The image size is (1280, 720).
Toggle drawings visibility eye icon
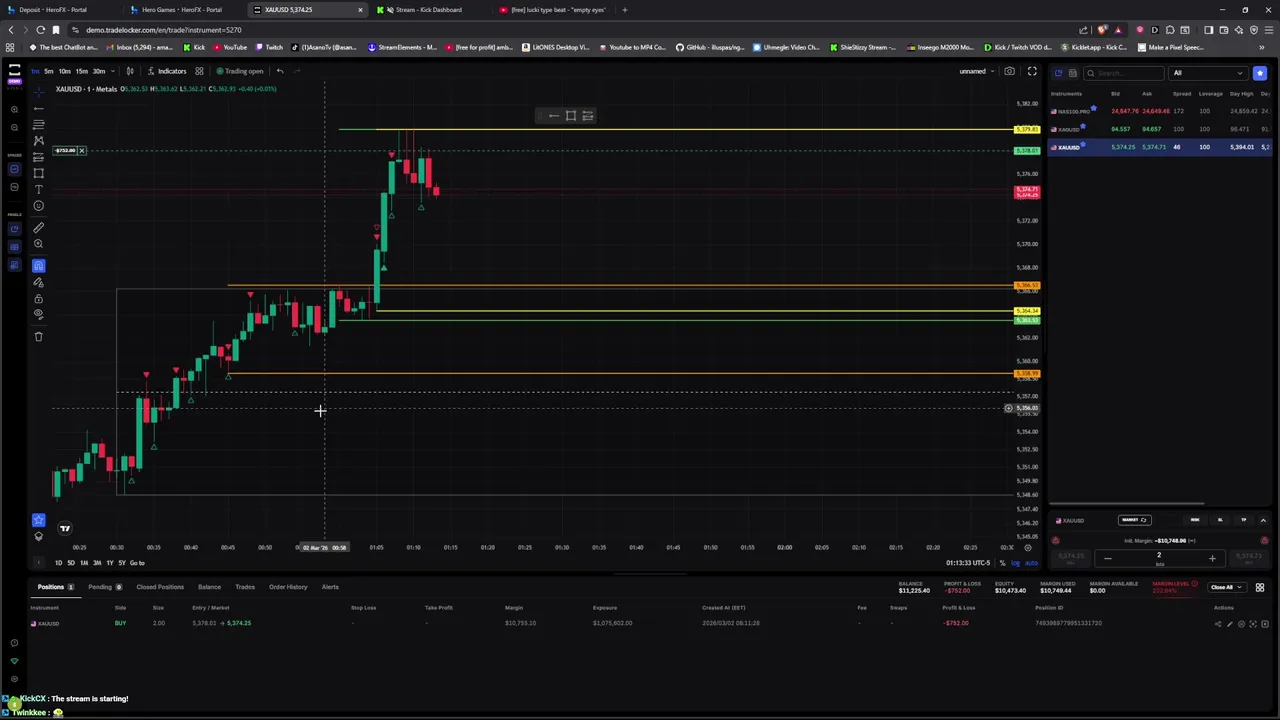click(x=39, y=314)
